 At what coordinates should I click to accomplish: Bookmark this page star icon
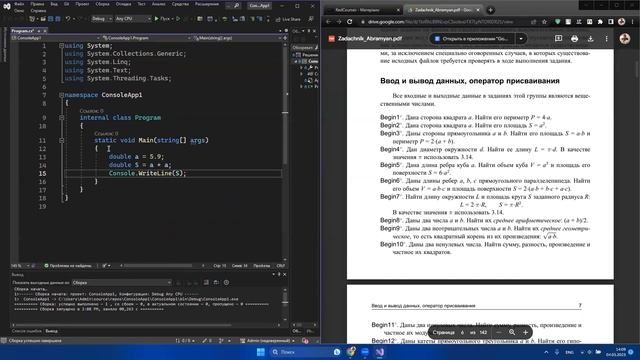(x=544, y=22)
